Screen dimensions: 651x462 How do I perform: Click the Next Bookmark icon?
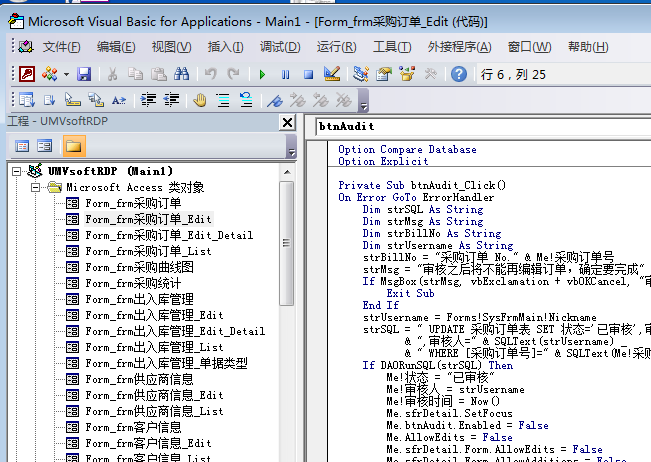point(298,100)
